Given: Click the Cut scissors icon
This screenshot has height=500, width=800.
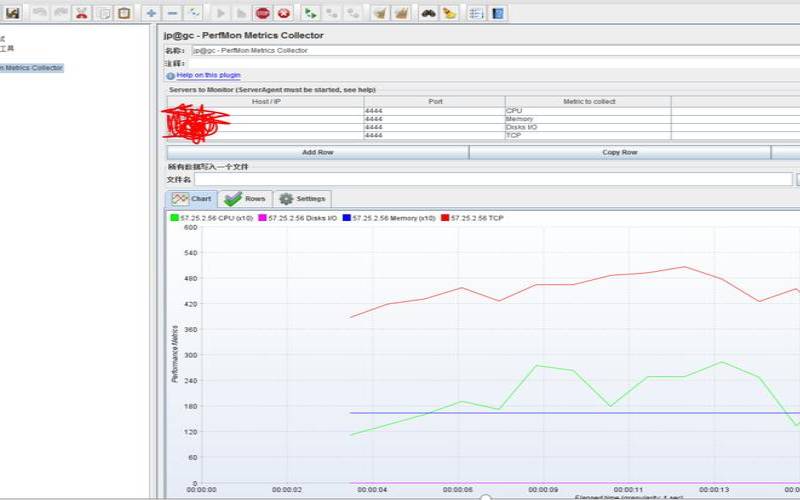Looking at the screenshot, I should [82, 13].
